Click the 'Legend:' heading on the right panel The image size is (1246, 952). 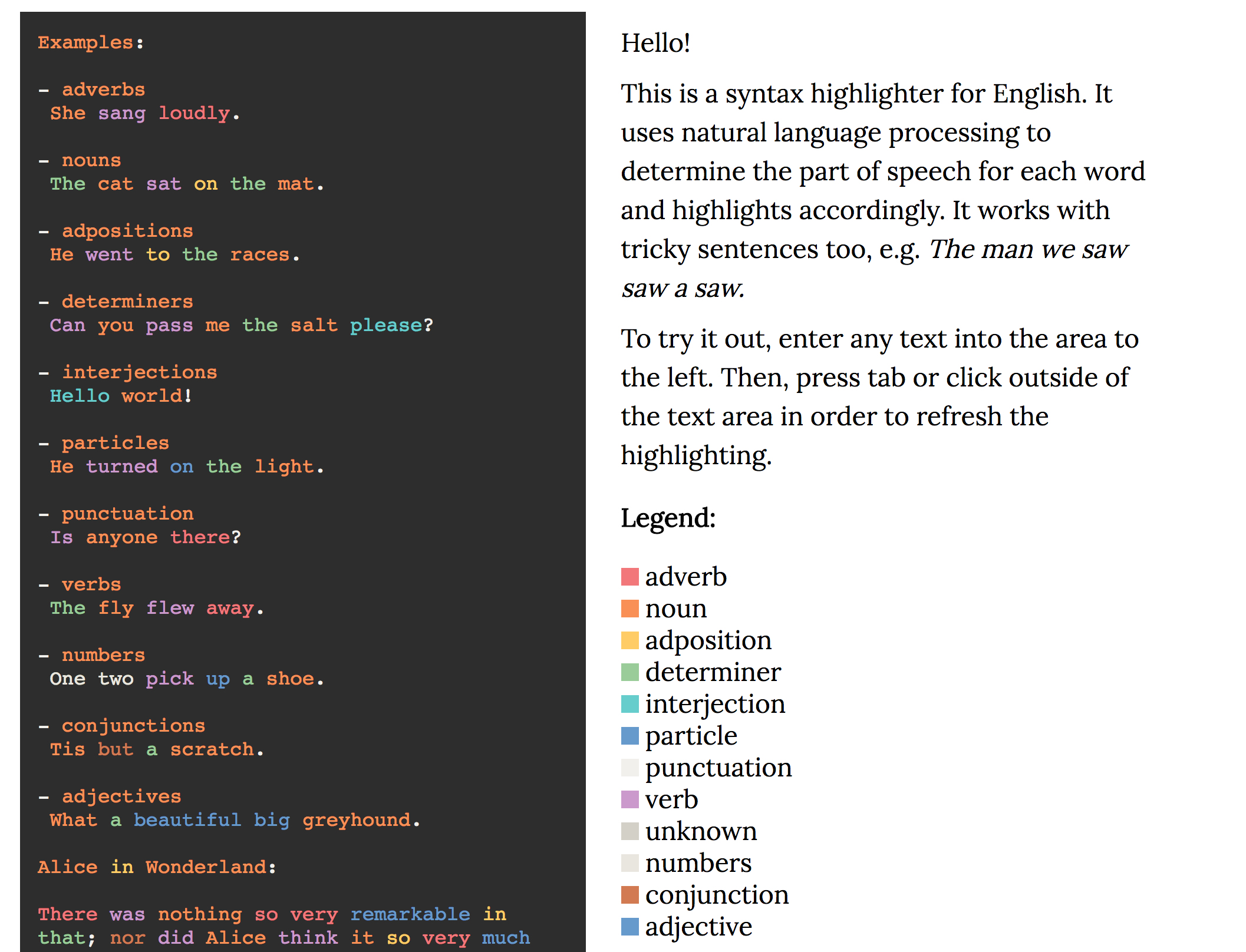click(668, 518)
